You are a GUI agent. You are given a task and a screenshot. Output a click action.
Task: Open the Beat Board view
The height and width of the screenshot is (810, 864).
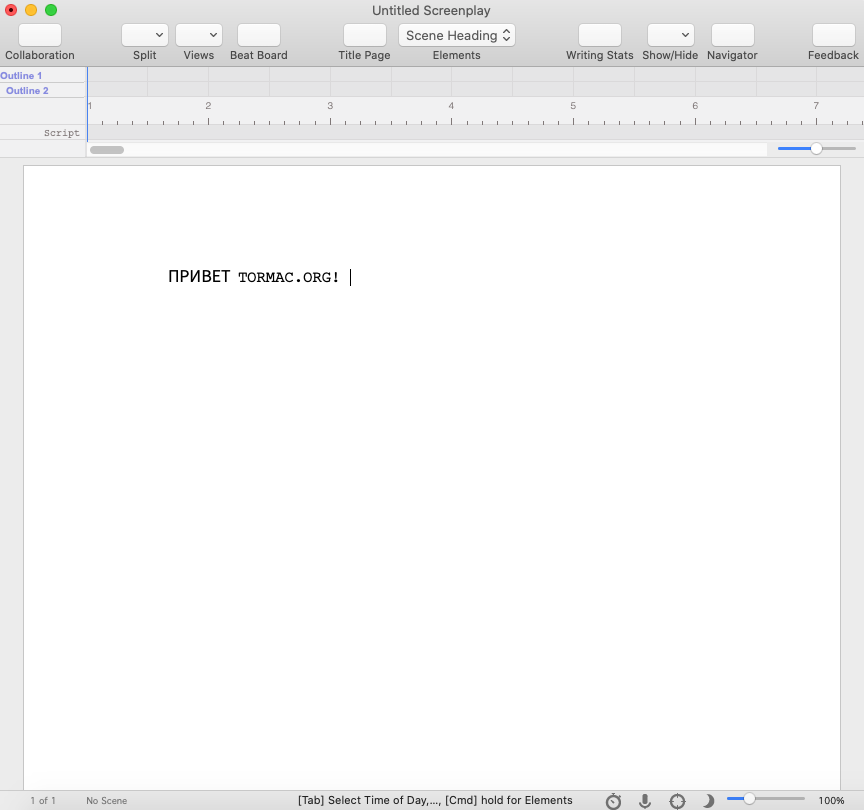point(258,36)
